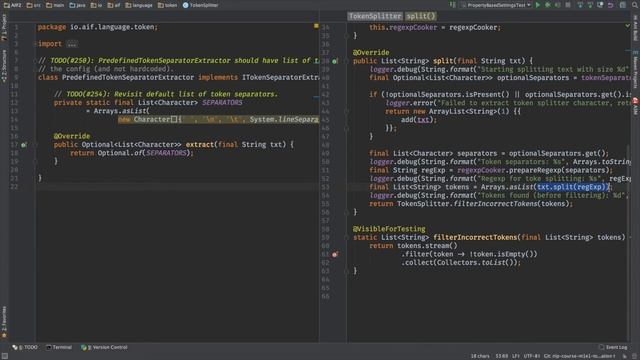
Task: Select language package in navigation bar
Action: pos(139,5)
